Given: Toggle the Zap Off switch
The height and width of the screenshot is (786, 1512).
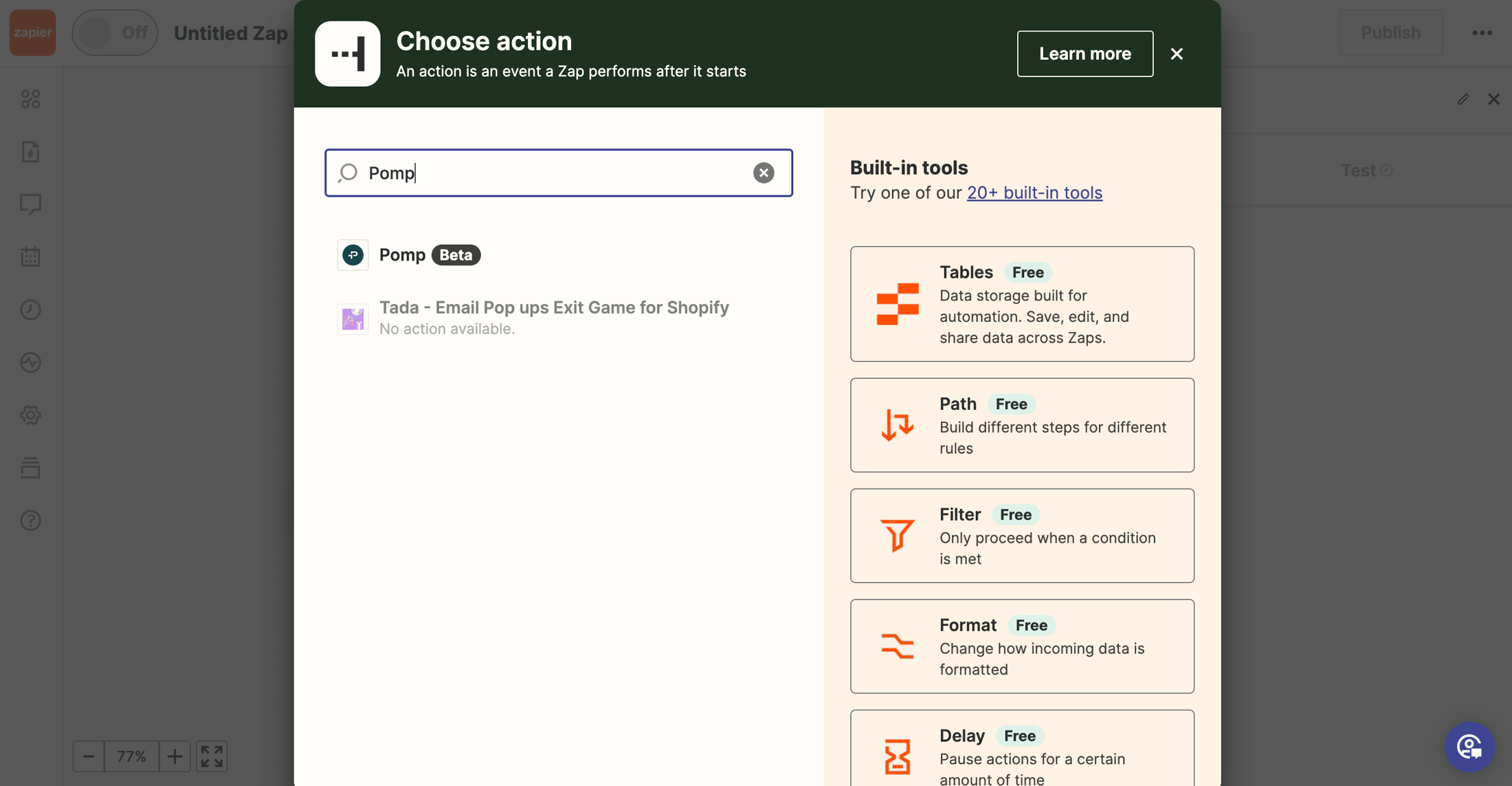Looking at the screenshot, I should pos(115,32).
